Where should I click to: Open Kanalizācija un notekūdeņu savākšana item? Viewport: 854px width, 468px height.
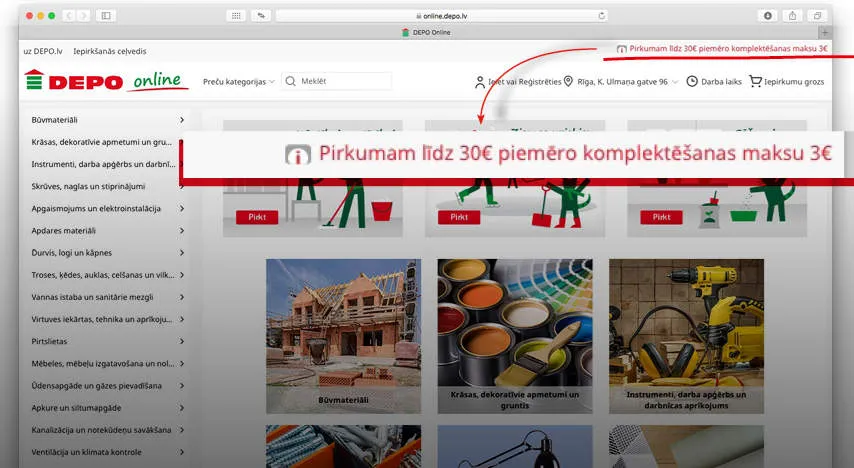pyautogui.click(x=101, y=430)
